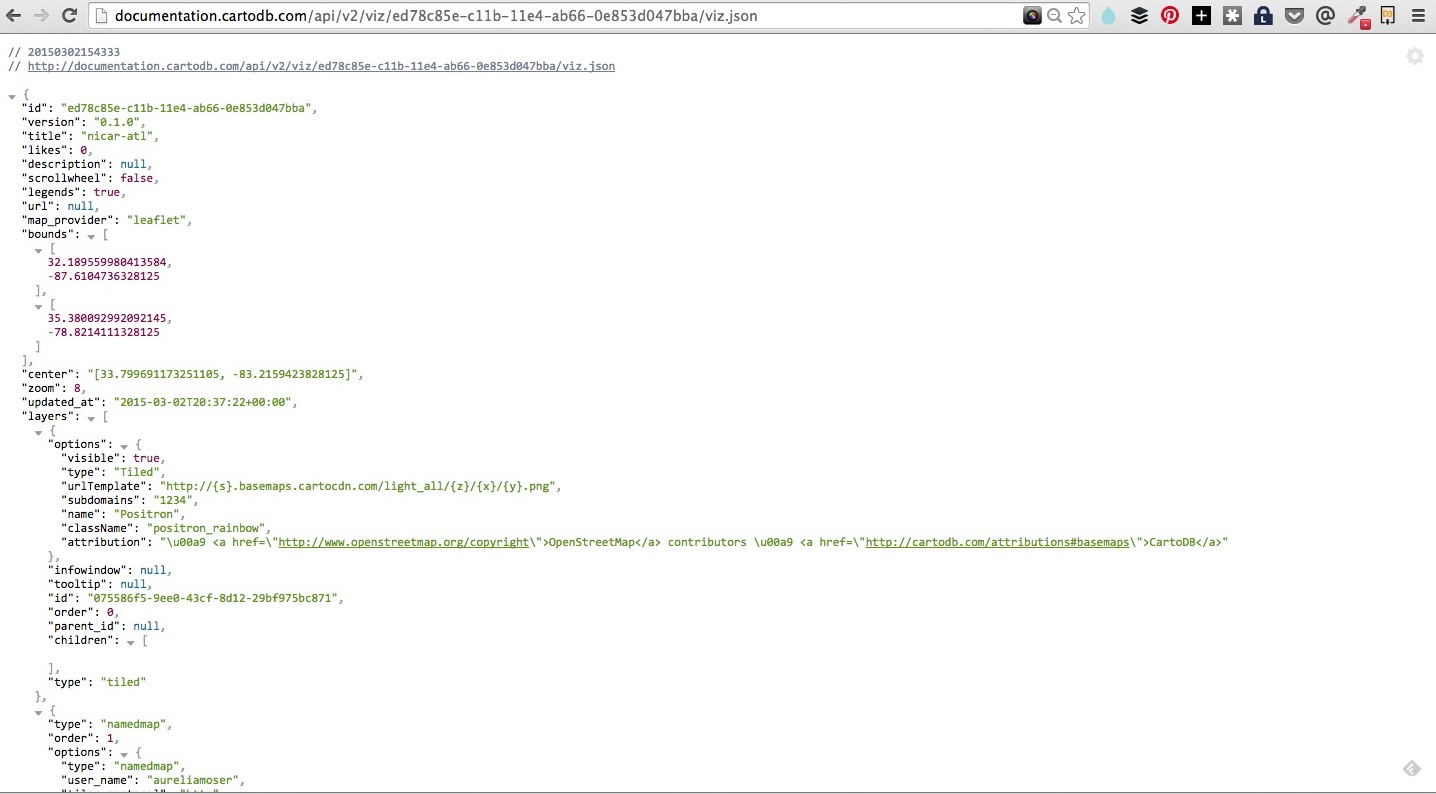This screenshot has height=794, width=1436.
Task: Collapse the namedmap "options" object
Action: (x=124, y=753)
